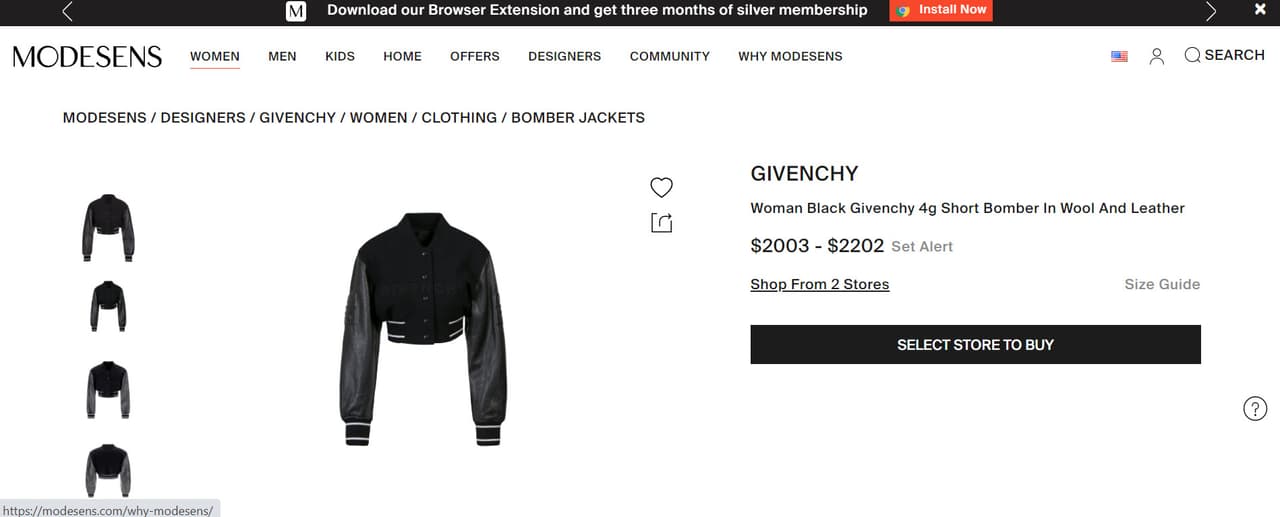Screen dimensions: 1280x517
Task: Open the user account icon
Action: click(x=1157, y=56)
